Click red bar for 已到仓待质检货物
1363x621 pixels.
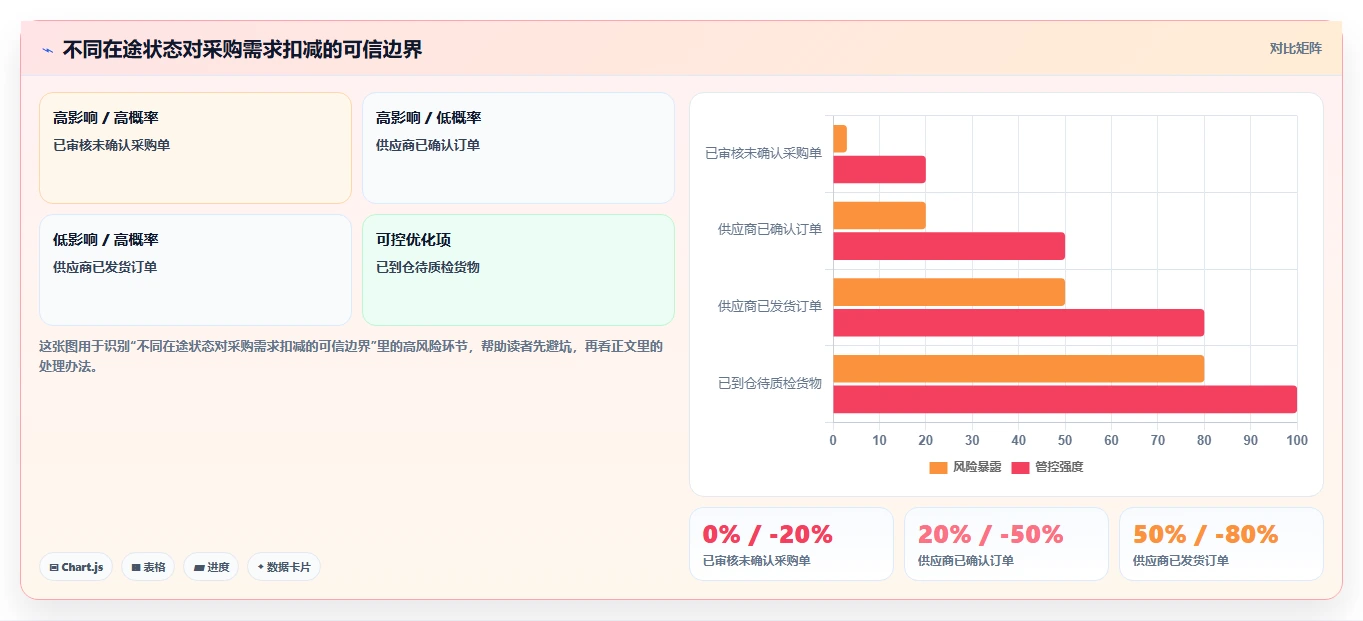click(1065, 400)
